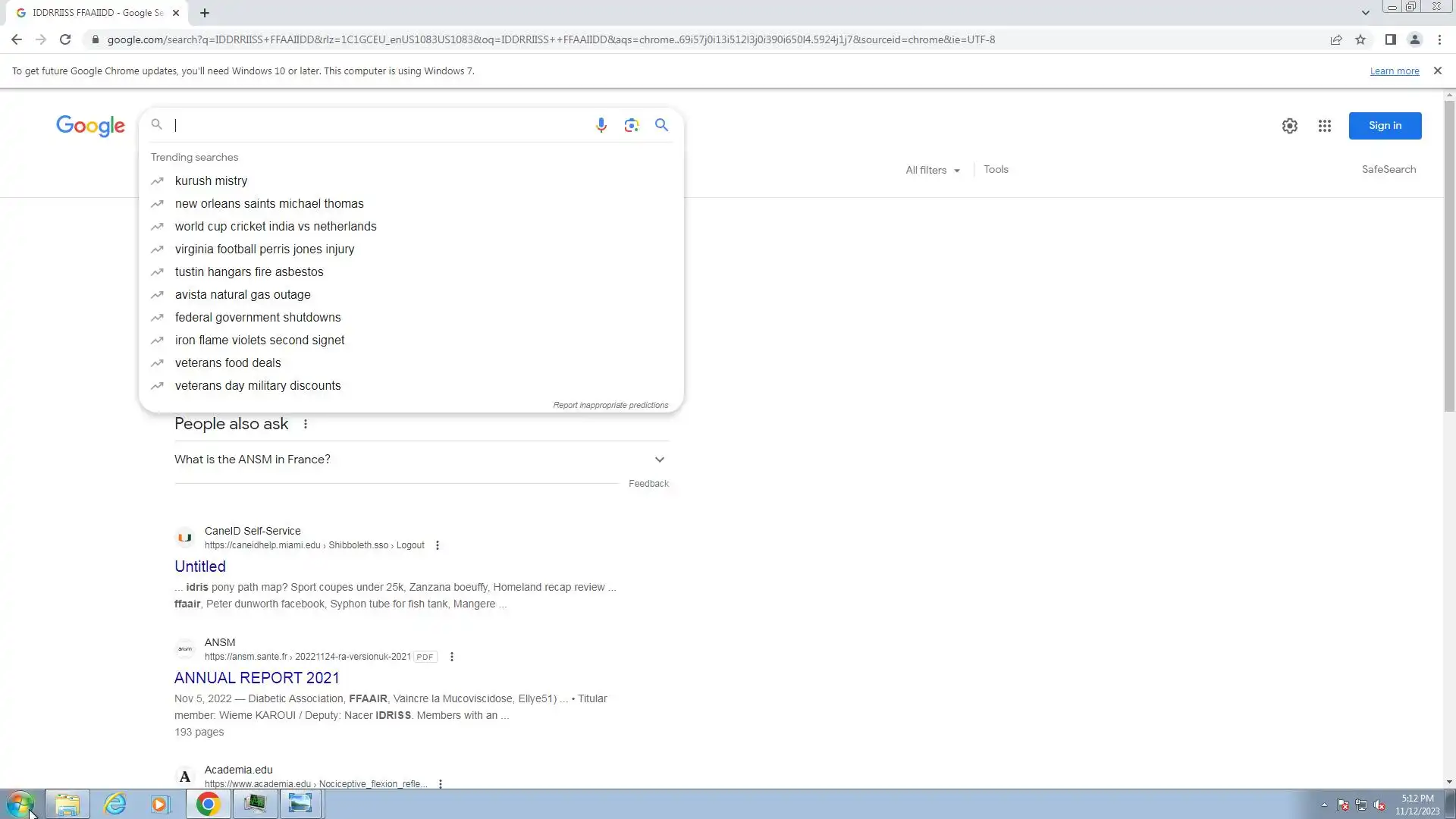Image resolution: width=1456 pixels, height=819 pixels.
Task: Expand the All filters dropdown
Action: pyautogui.click(x=932, y=170)
